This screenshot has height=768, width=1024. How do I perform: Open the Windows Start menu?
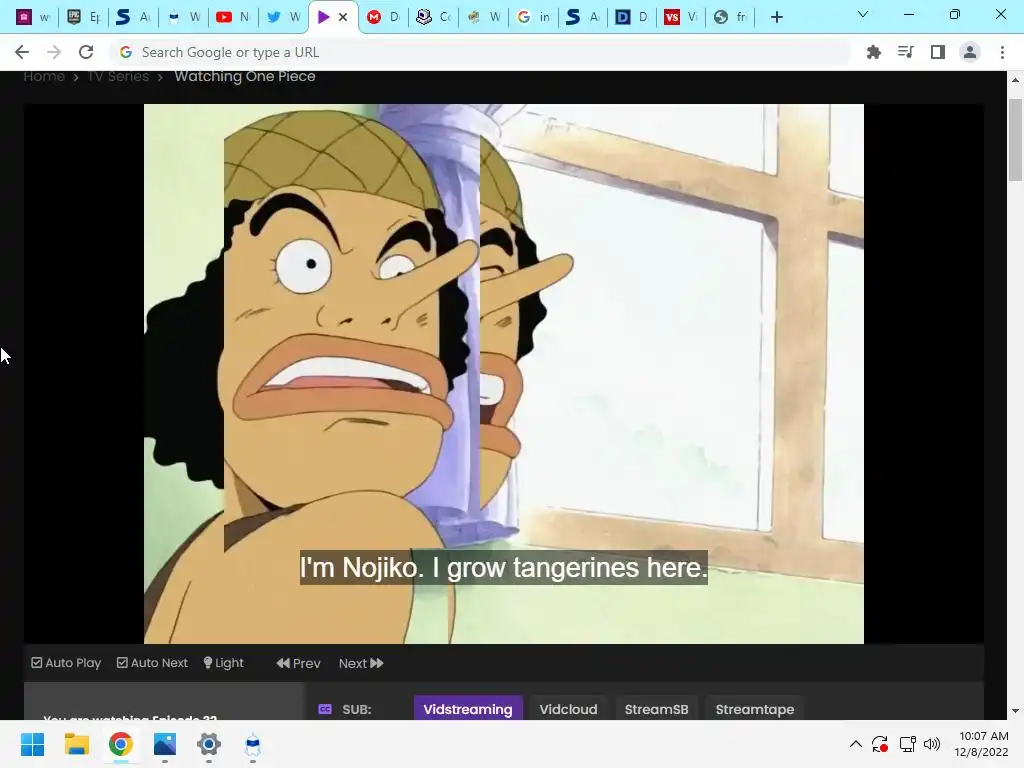[32, 744]
